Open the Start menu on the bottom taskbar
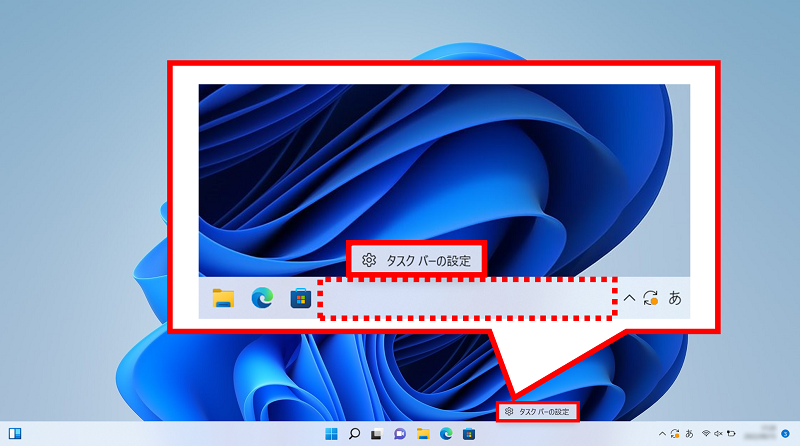800x446 pixels. (x=331, y=434)
